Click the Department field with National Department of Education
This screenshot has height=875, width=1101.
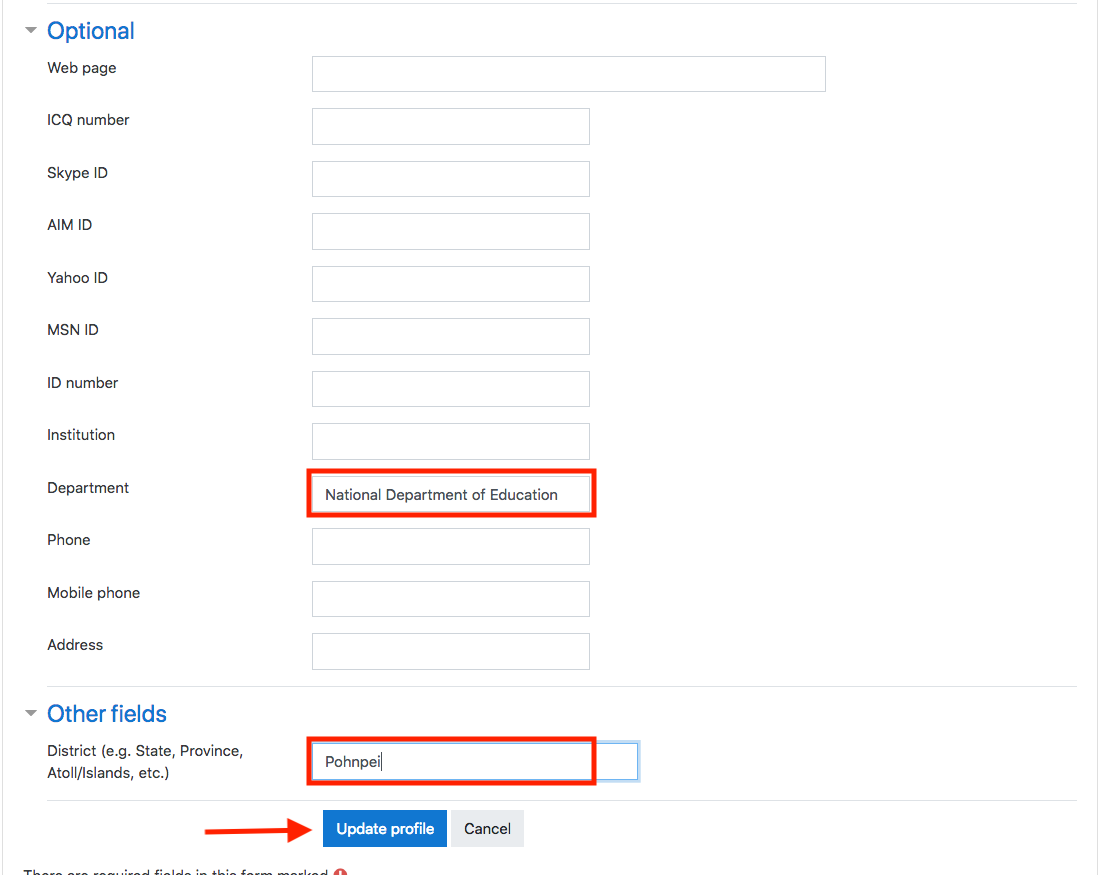[x=451, y=494]
